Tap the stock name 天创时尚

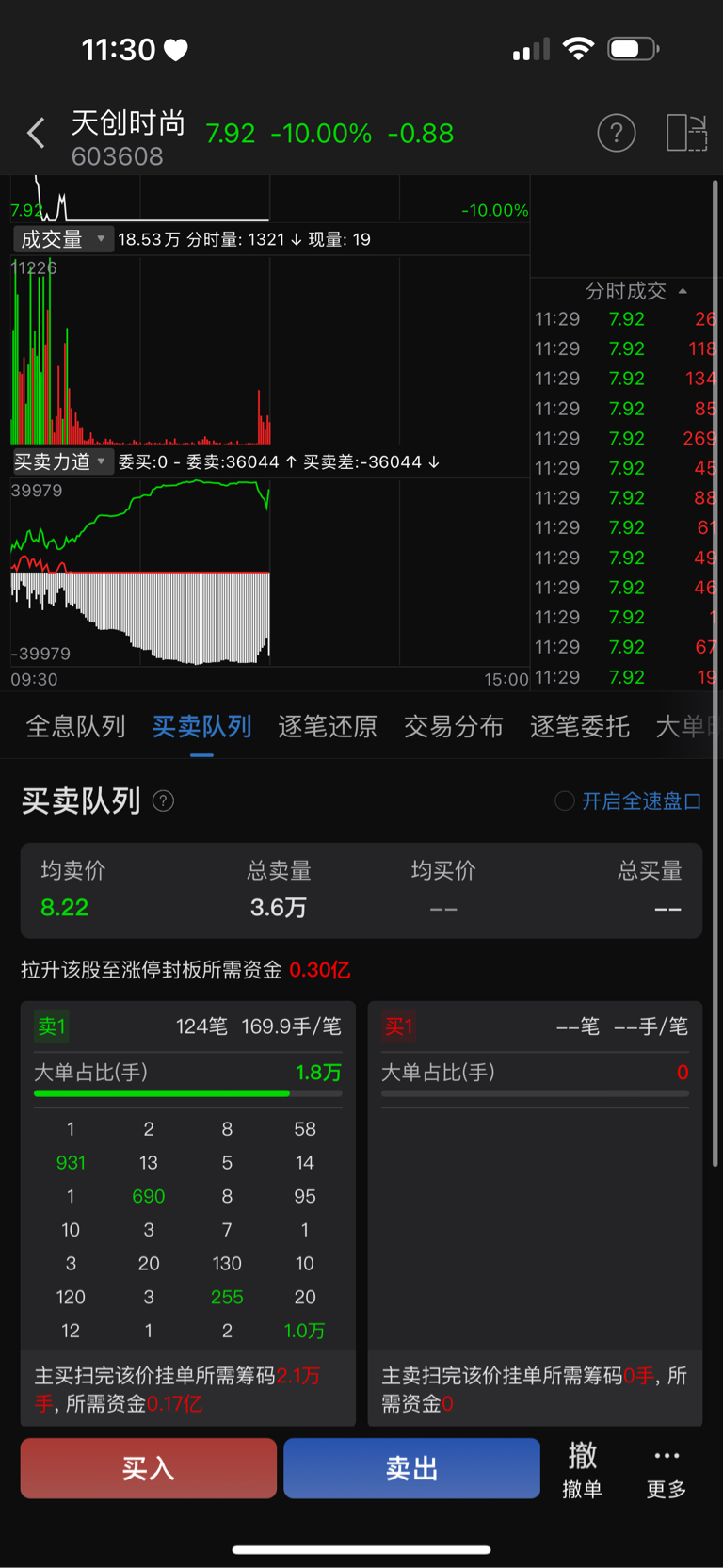(x=129, y=122)
